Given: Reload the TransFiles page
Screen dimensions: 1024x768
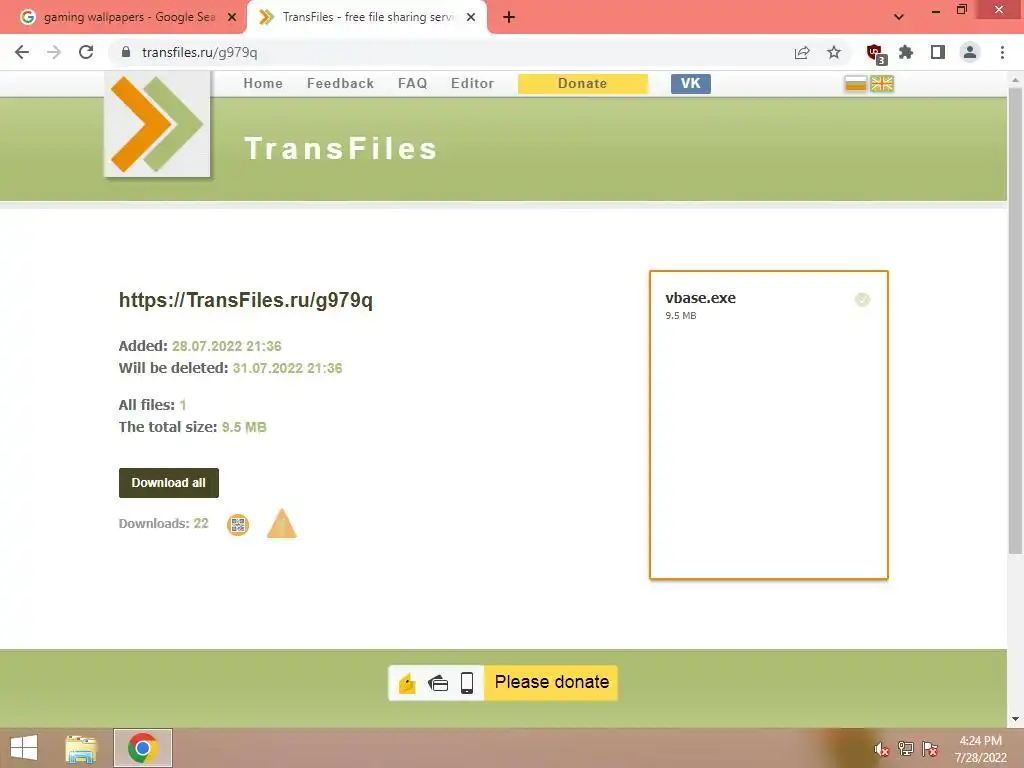Looking at the screenshot, I should (86, 52).
